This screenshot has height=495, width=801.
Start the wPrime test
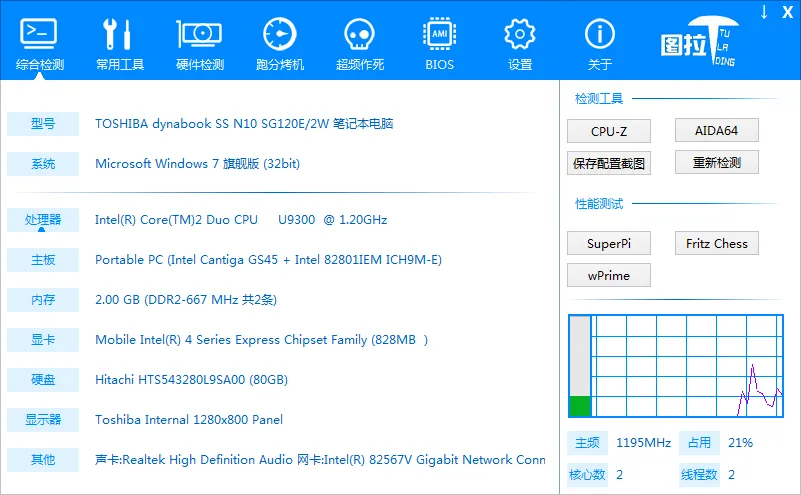pyautogui.click(x=608, y=275)
